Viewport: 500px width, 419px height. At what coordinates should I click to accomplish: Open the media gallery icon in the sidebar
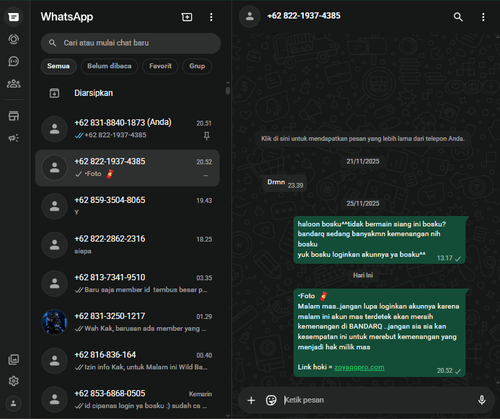14,359
